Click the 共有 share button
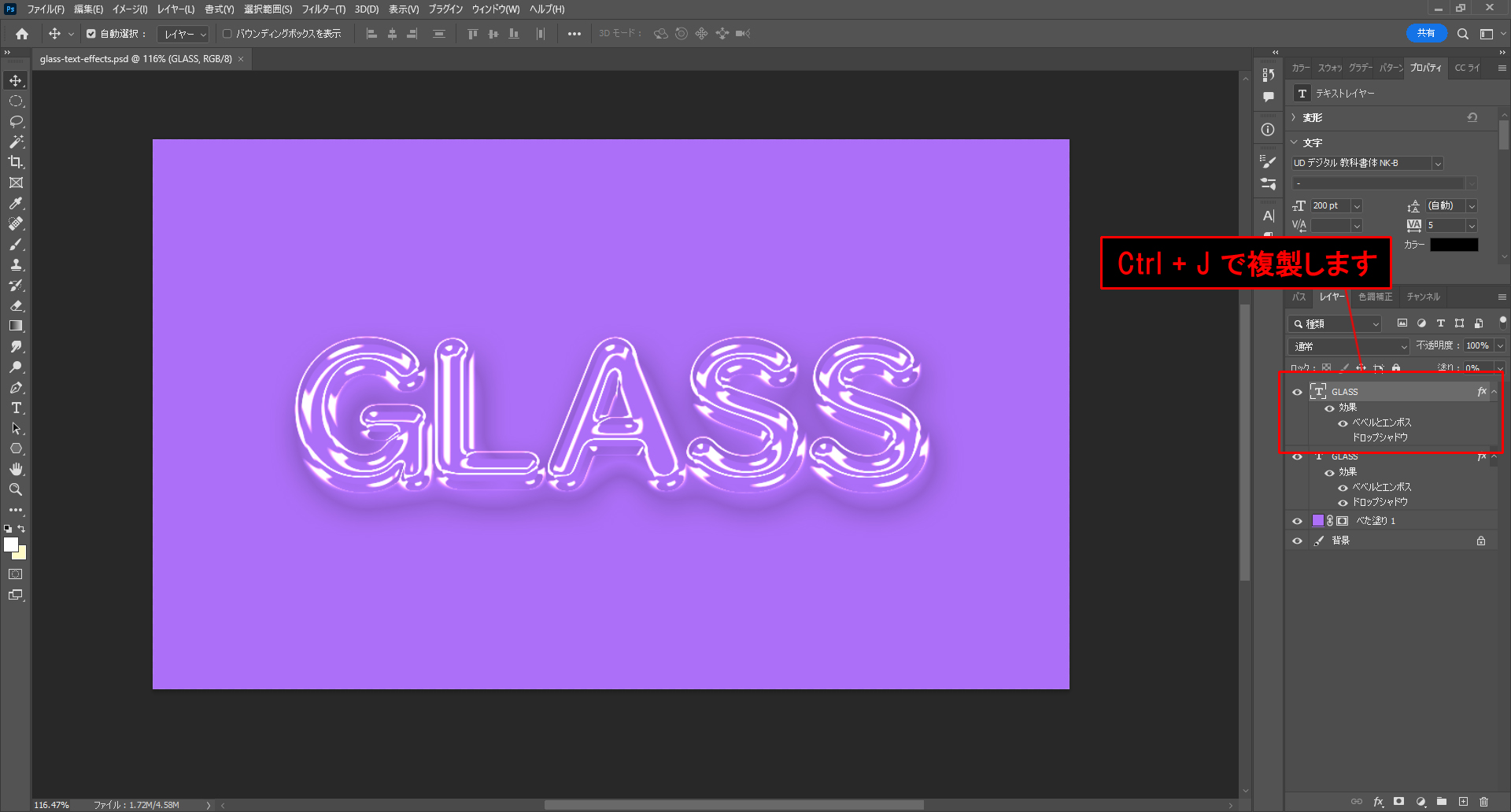1511x812 pixels. click(1425, 33)
